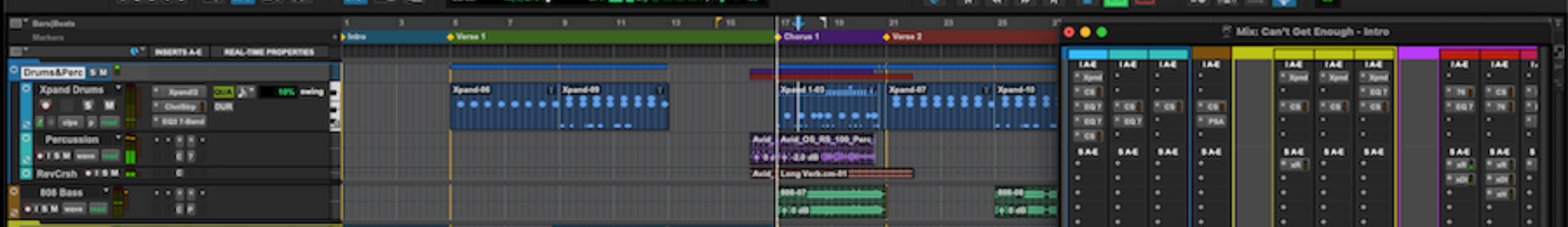This screenshot has width=1568, height=227.
Task: Click the REAL-TIME PROPERTIES column header
Action: pyautogui.click(x=268, y=52)
